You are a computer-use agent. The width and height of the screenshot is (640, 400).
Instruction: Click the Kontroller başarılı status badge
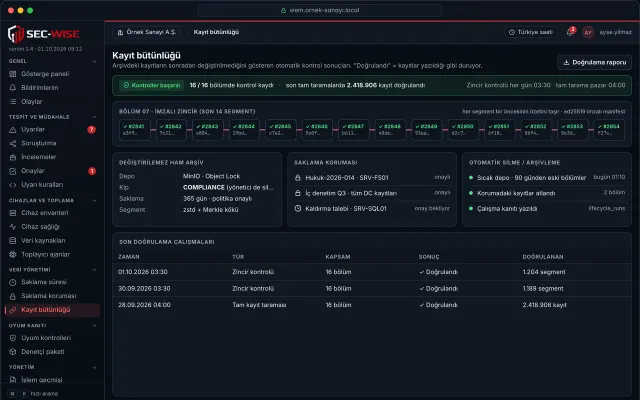point(151,85)
